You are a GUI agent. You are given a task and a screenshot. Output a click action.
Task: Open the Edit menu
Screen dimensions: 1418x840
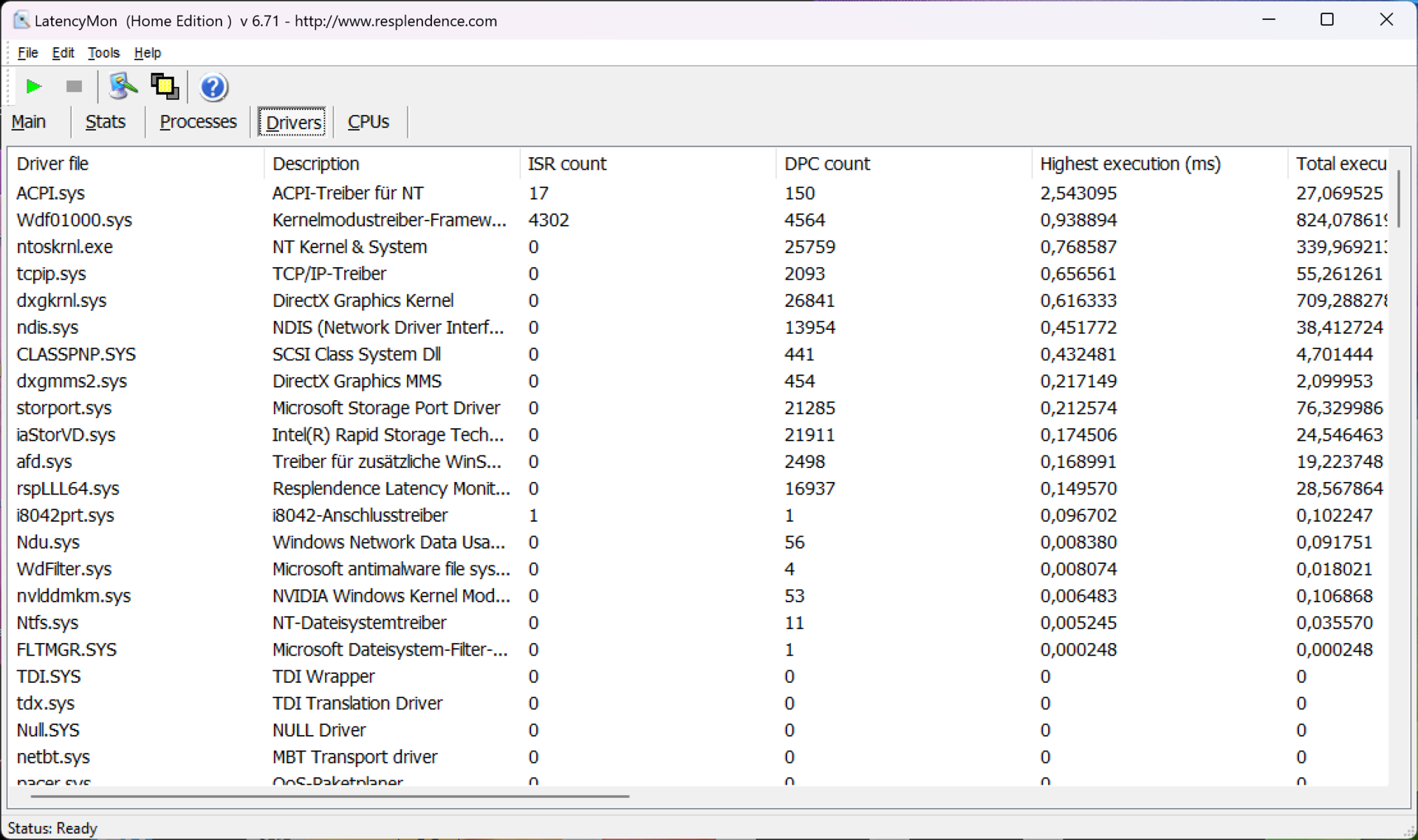coord(63,52)
